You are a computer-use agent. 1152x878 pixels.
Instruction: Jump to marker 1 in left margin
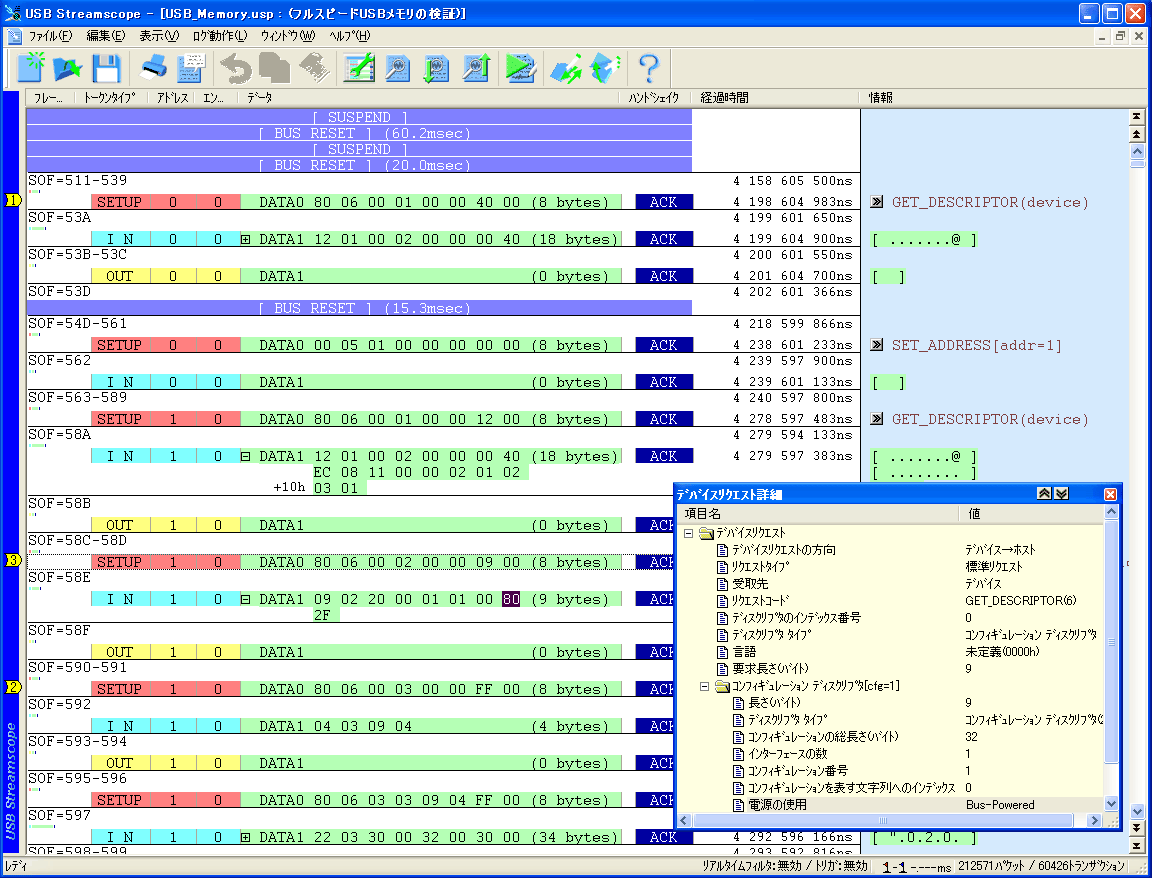tap(13, 200)
